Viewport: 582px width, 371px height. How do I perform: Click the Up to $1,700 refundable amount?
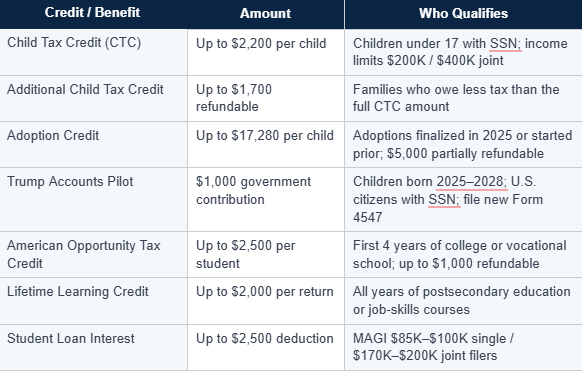tap(234, 98)
